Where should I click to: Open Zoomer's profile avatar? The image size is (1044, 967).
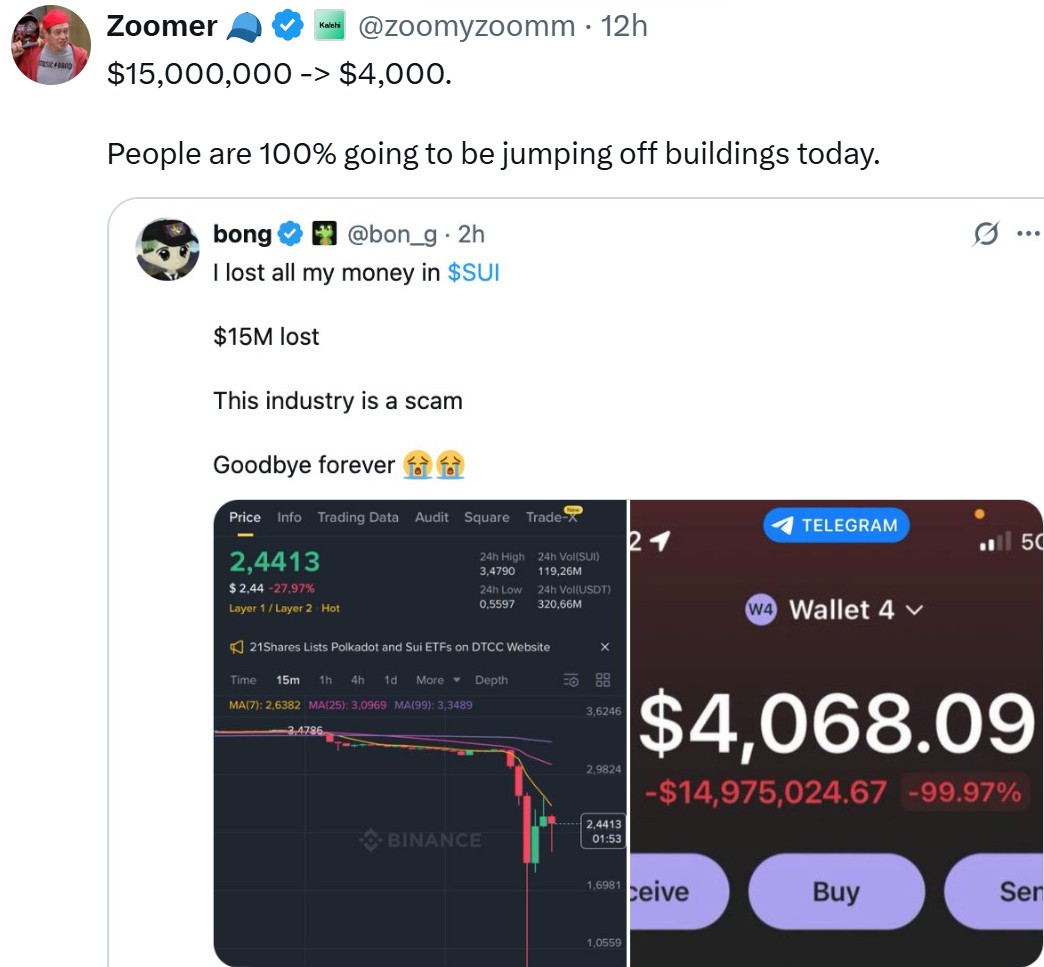point(50,45)
